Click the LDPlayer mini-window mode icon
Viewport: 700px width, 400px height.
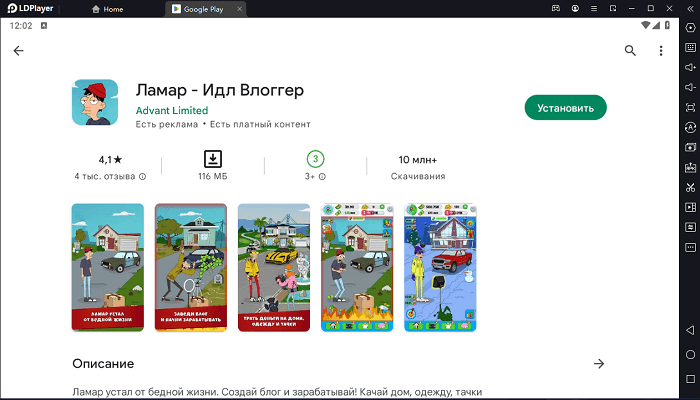(613, 8)
